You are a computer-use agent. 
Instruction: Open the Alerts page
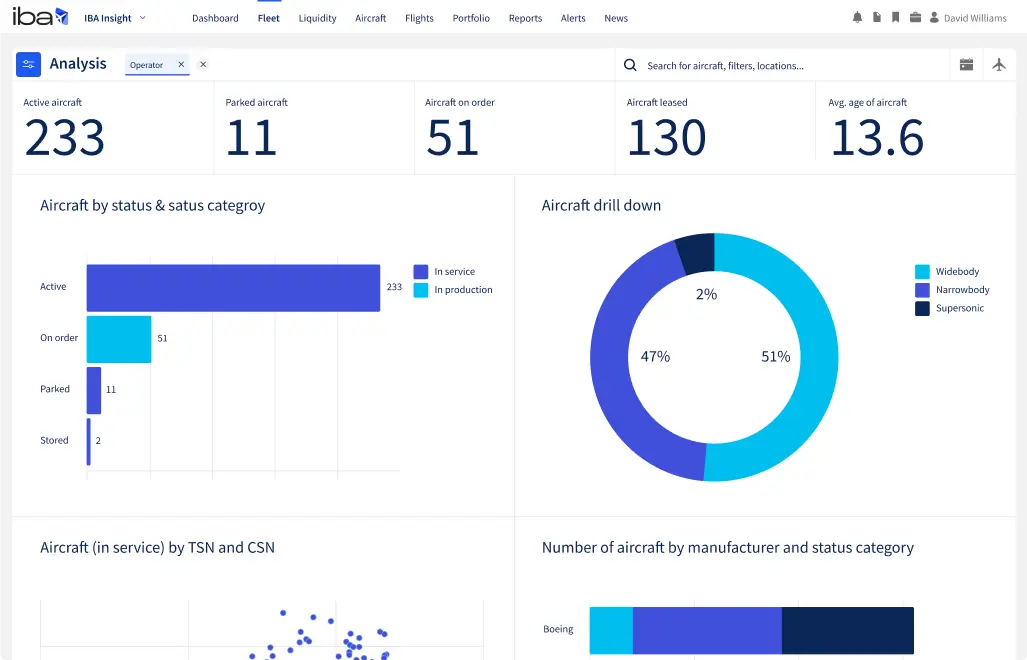tap(572, 17)
